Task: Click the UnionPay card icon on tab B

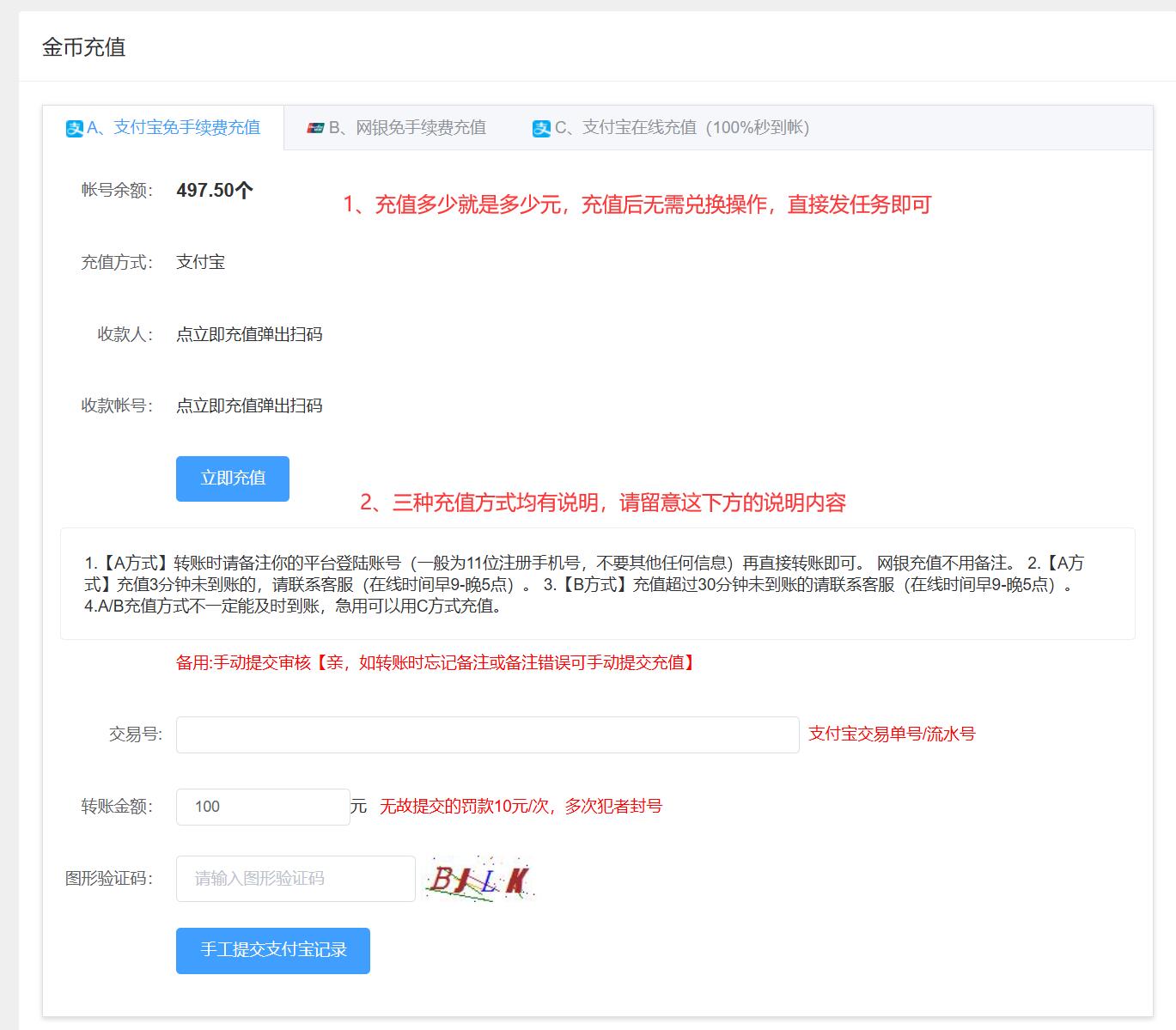Action: tap(315, 128)
